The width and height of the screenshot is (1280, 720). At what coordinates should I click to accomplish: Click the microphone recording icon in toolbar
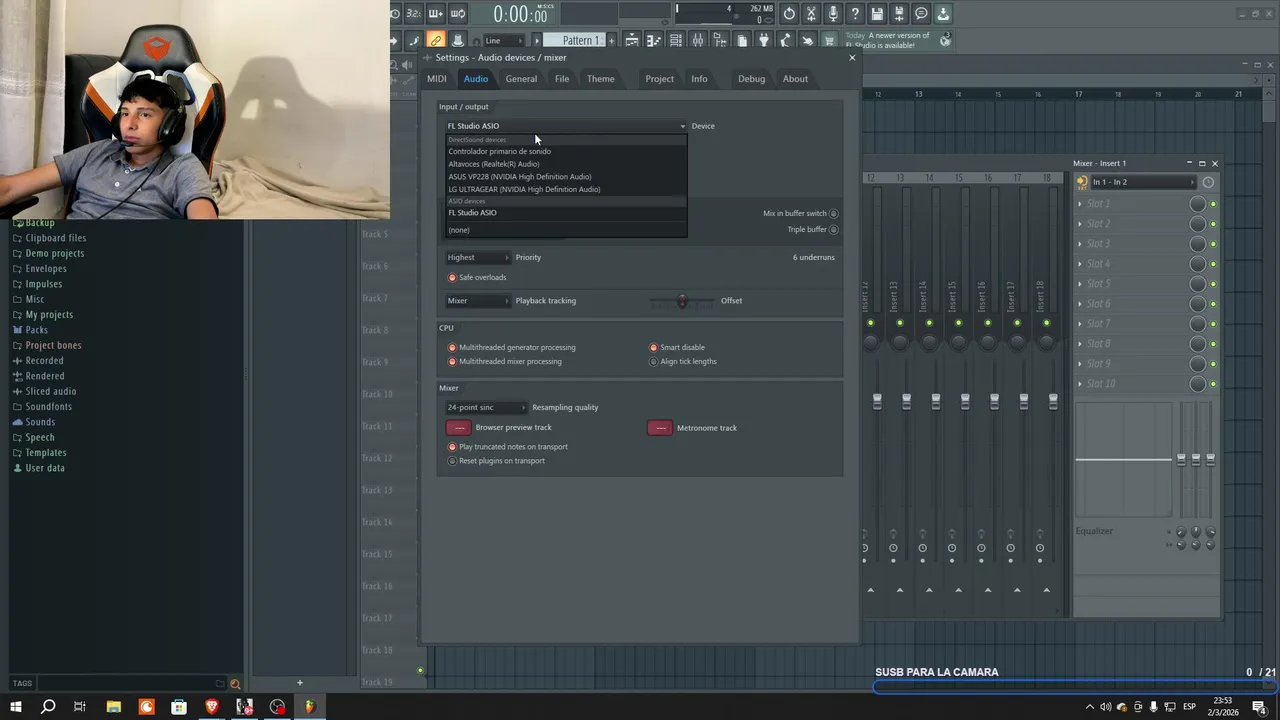point(833,14)
